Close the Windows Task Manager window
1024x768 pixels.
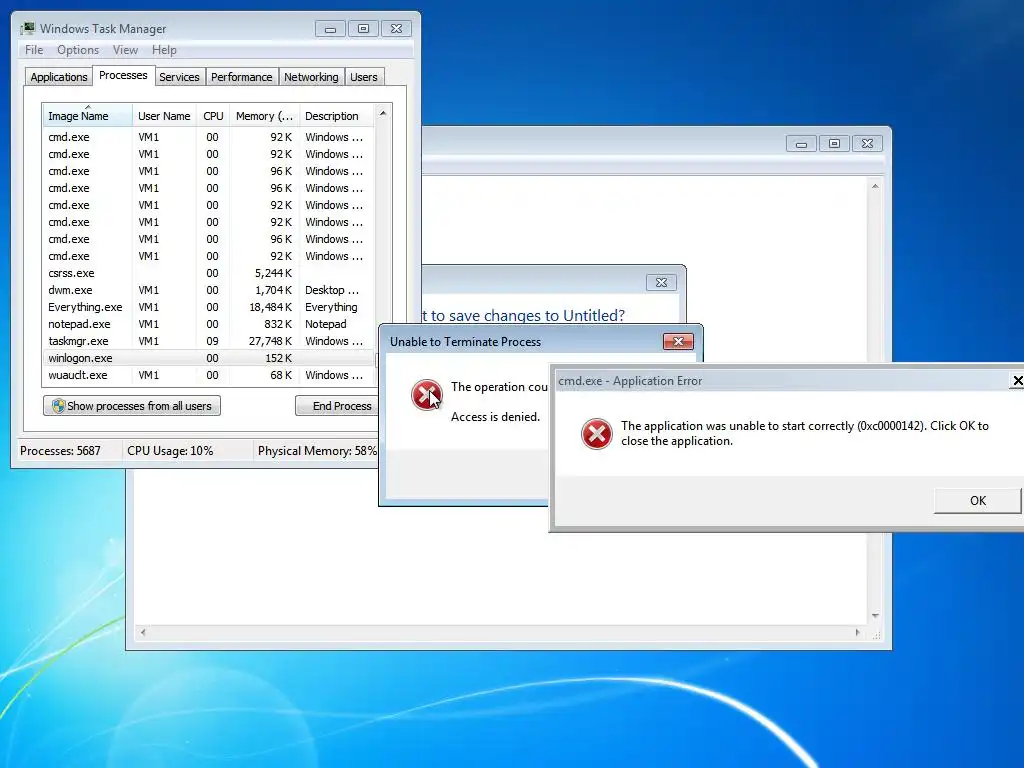pos(396,29)
